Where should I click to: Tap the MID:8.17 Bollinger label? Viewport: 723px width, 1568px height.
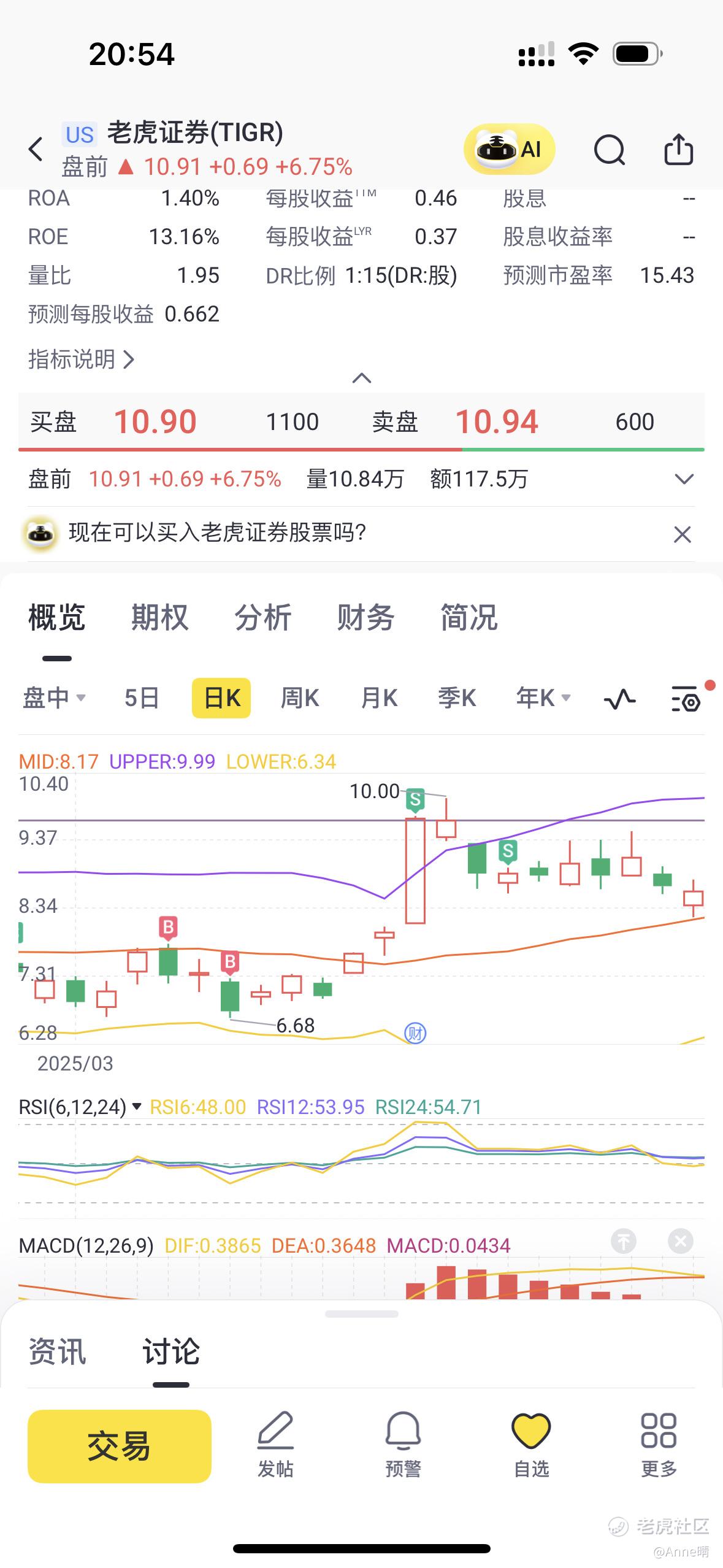58,762
